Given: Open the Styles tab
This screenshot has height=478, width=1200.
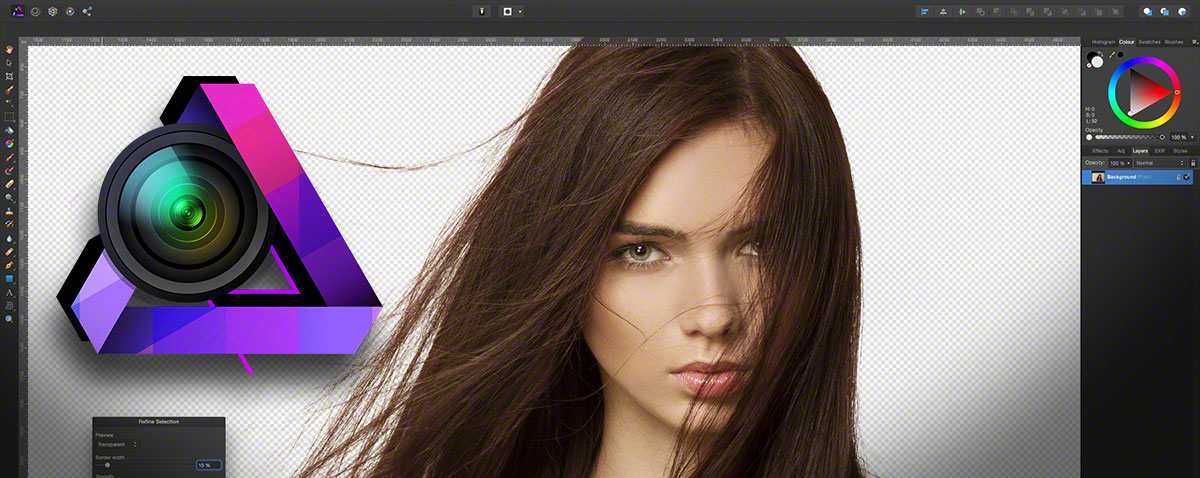Looking at the screenshot, I should point(1180,151).
